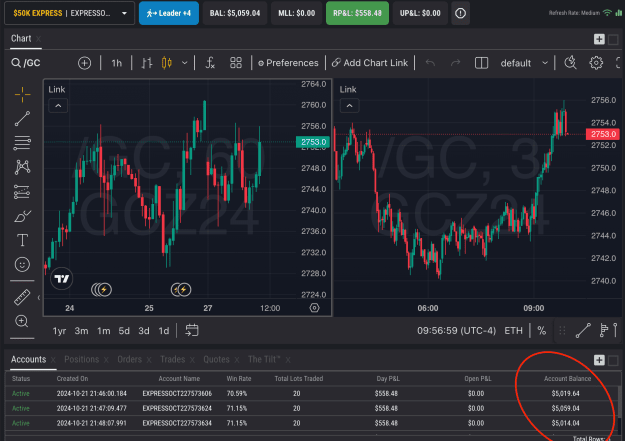
Task: Redo the chart action
Action: [x=456, y=63]
